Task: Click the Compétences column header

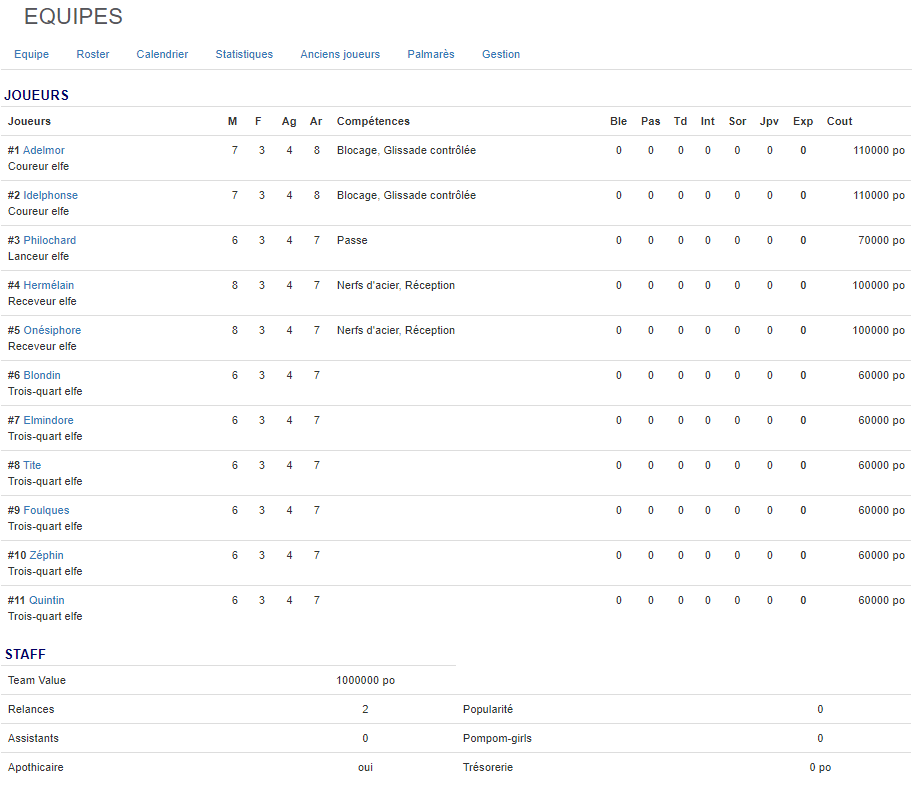Action: pyautogui.click(x=373, y=121)
